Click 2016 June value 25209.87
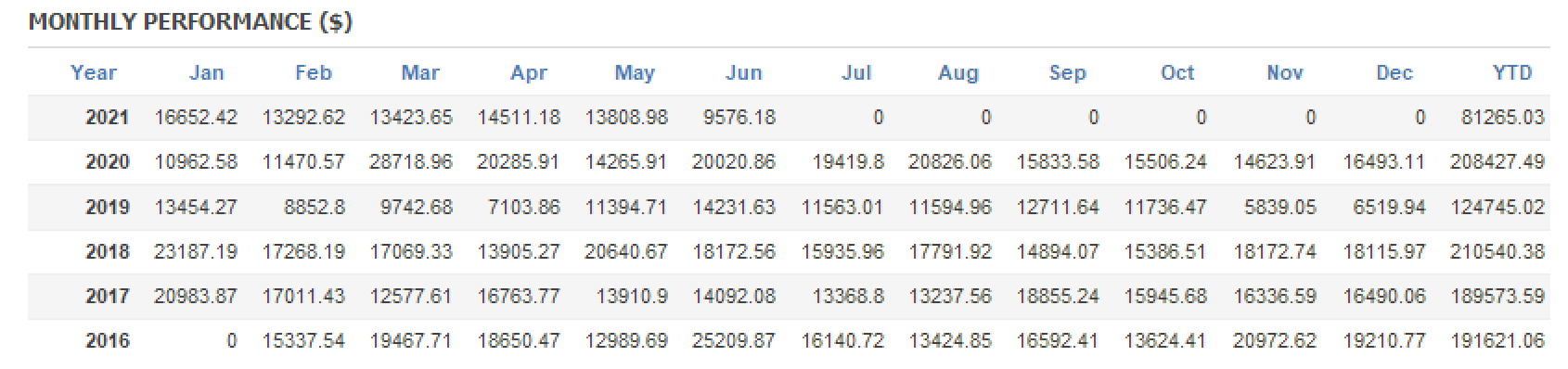This screenshot has width=1568, height=369. [733, 340]
